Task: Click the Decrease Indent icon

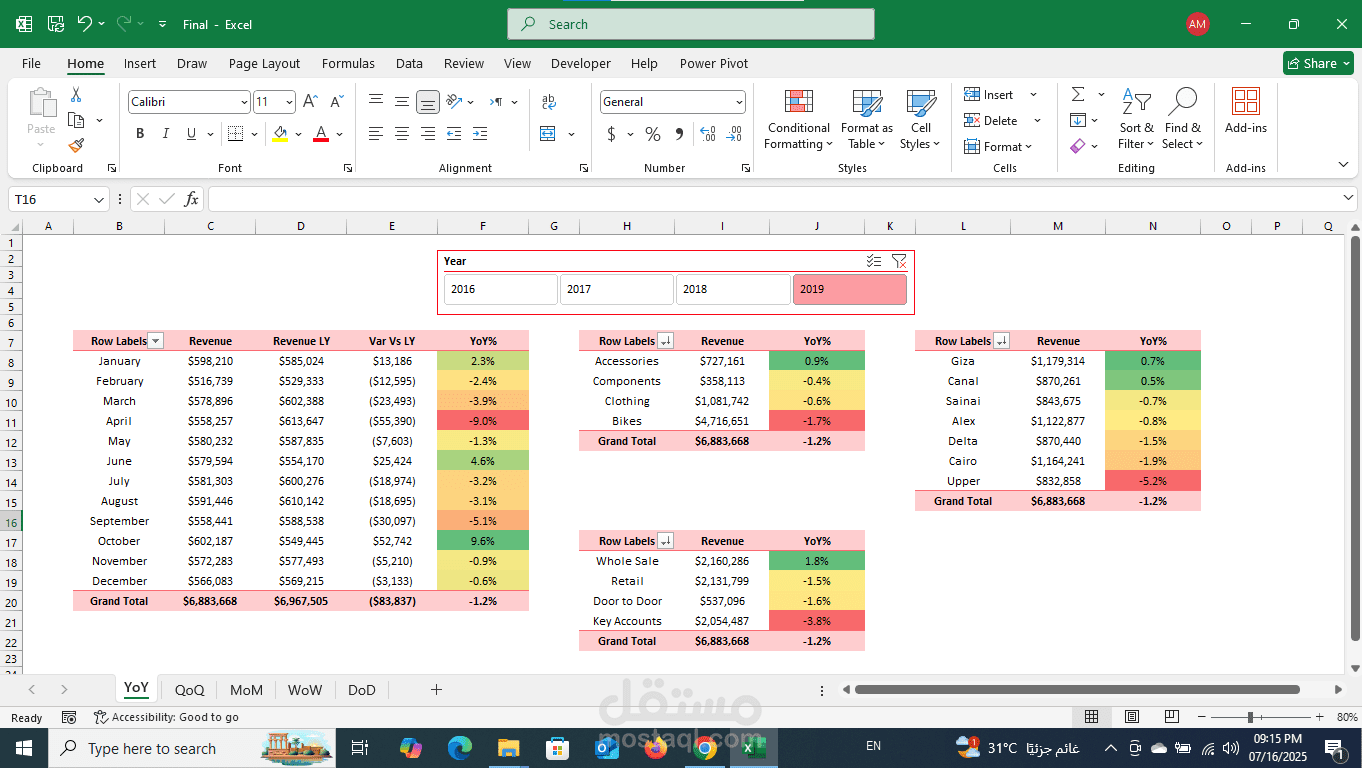Action: coord(454,134)
